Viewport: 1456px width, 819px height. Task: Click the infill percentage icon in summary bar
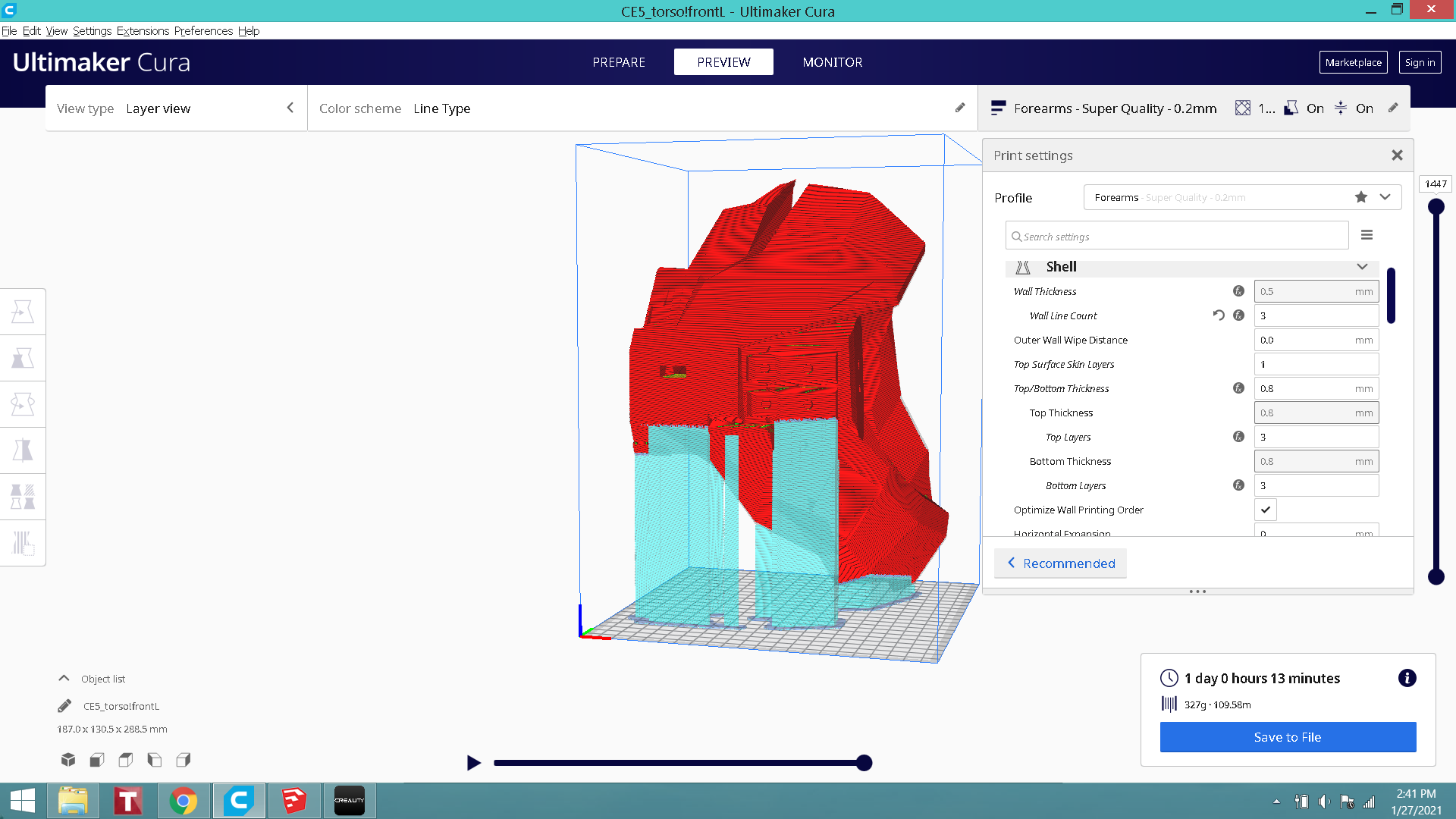pos(1242,108)
